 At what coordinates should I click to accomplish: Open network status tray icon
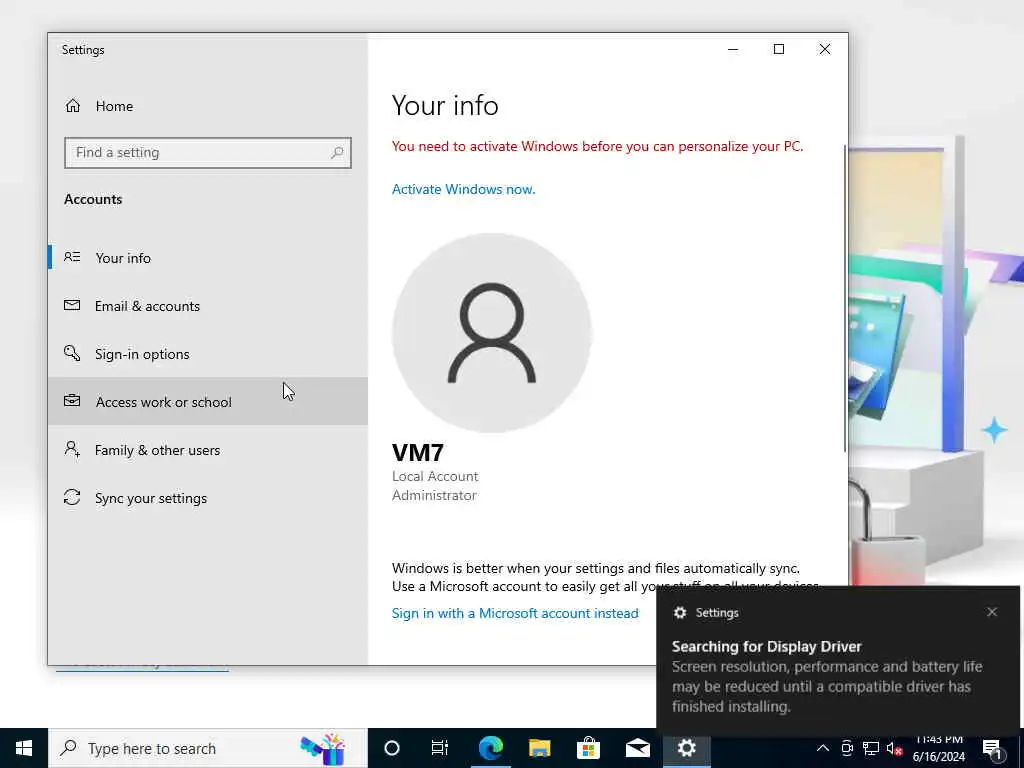871,748
